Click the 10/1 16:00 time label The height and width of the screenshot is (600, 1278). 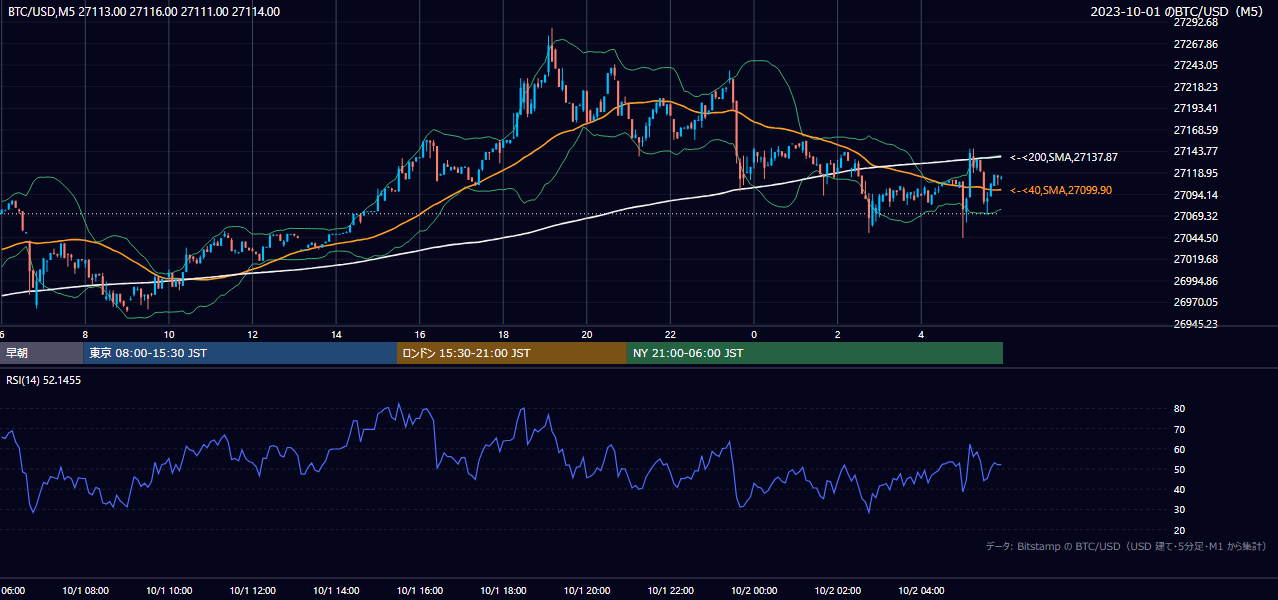point(420,591)
